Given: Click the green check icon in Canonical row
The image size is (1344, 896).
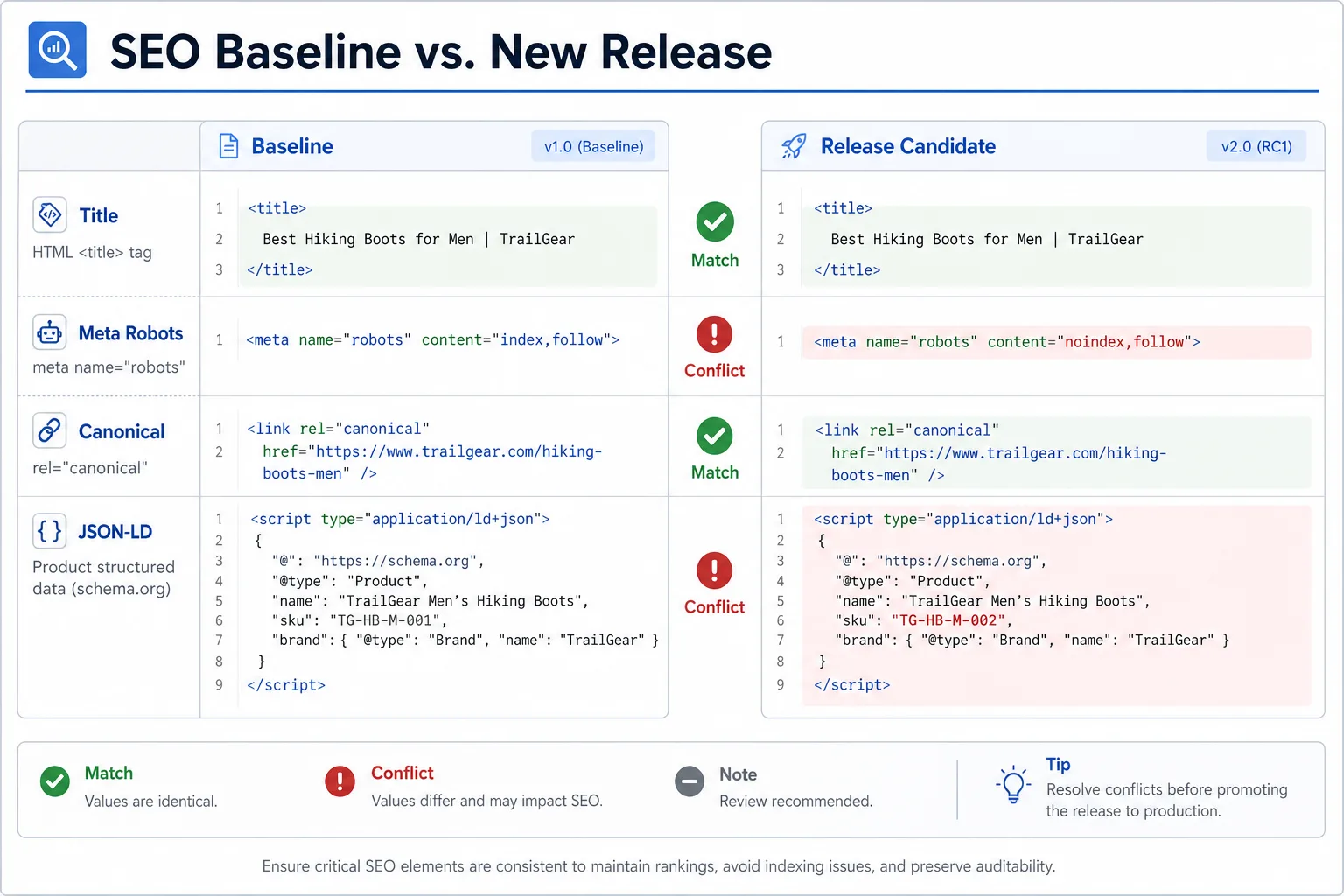Looking at the screenshot, I should [x=715, y=436].
